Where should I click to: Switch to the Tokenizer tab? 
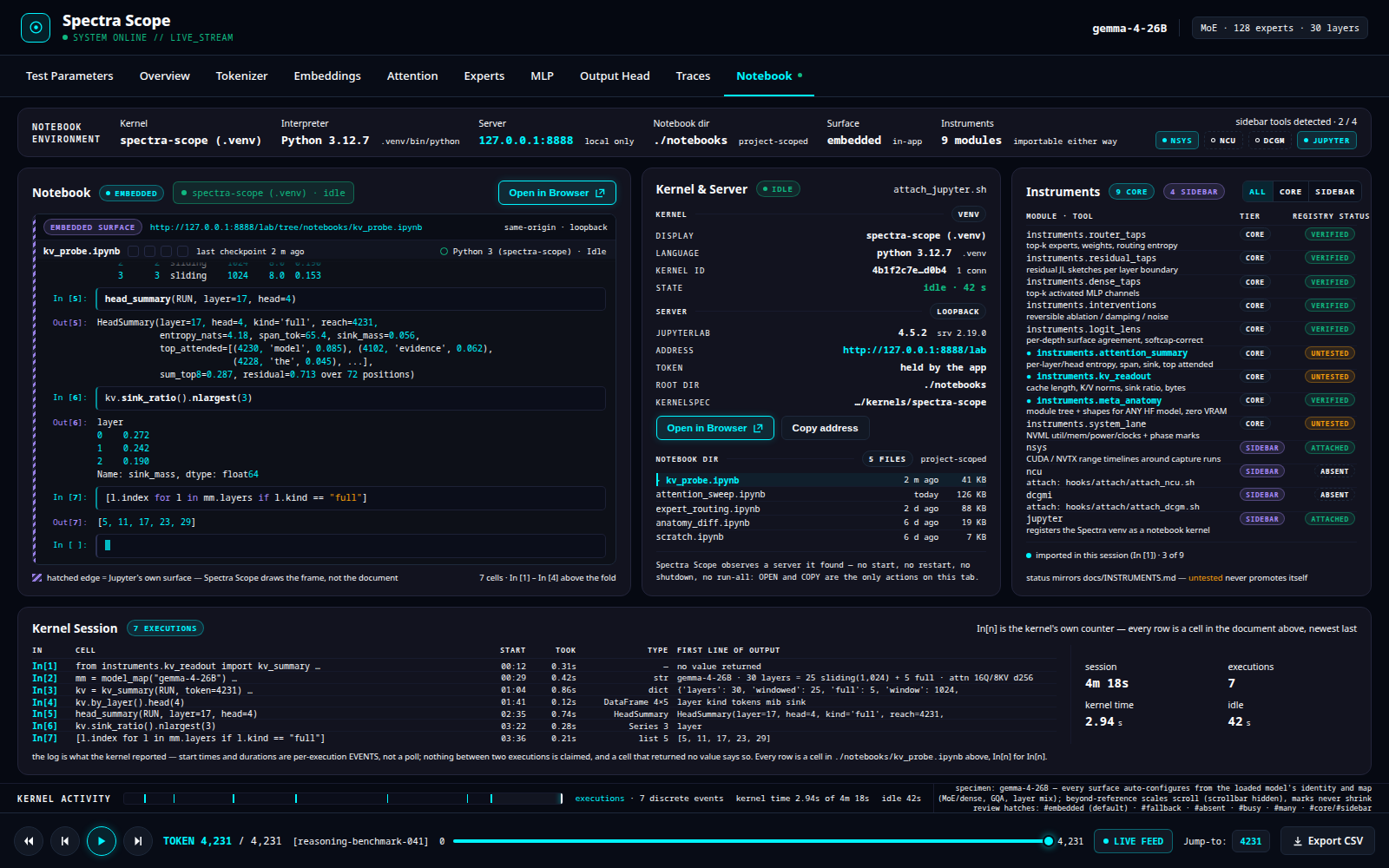(x=241, y=76)
